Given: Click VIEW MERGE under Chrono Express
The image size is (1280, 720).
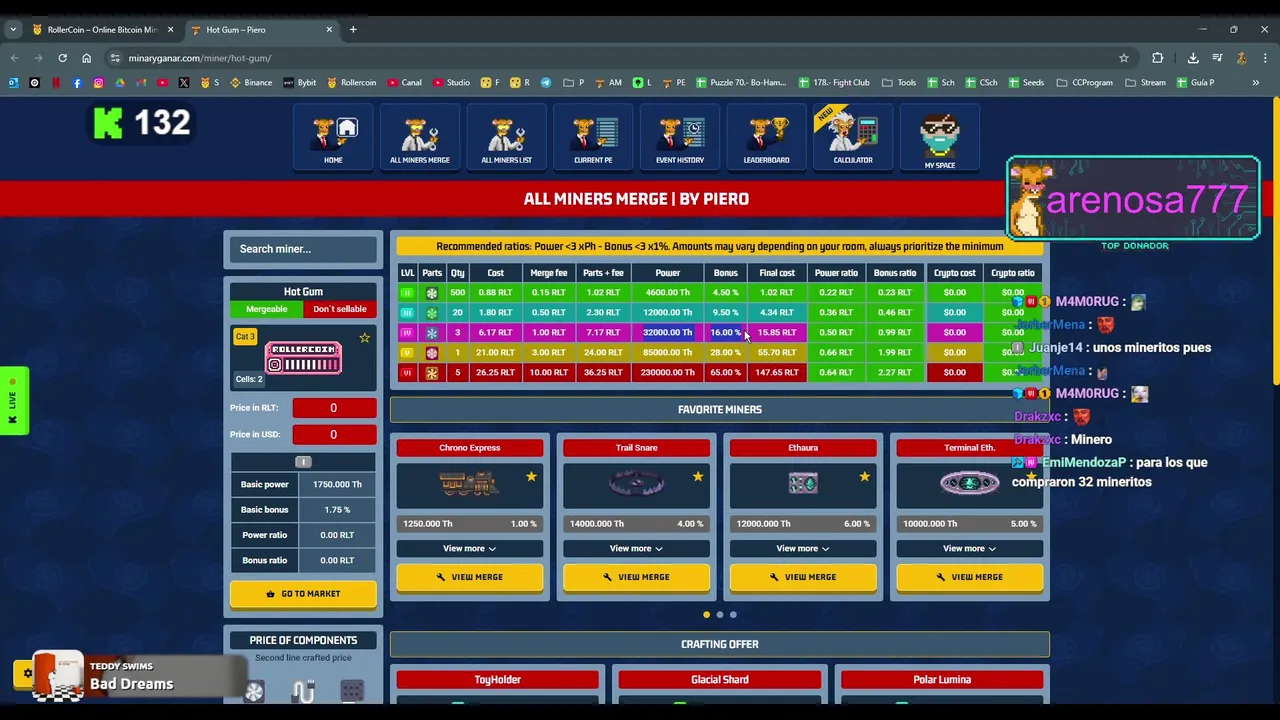Looking at the screenshot, I should click(470, 577).
